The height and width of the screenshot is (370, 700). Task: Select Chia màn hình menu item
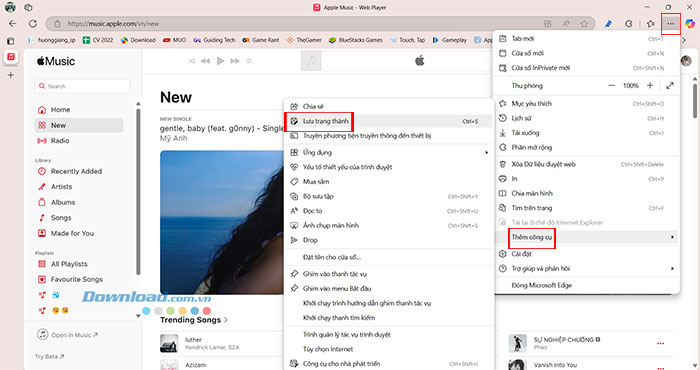(587, 193)
